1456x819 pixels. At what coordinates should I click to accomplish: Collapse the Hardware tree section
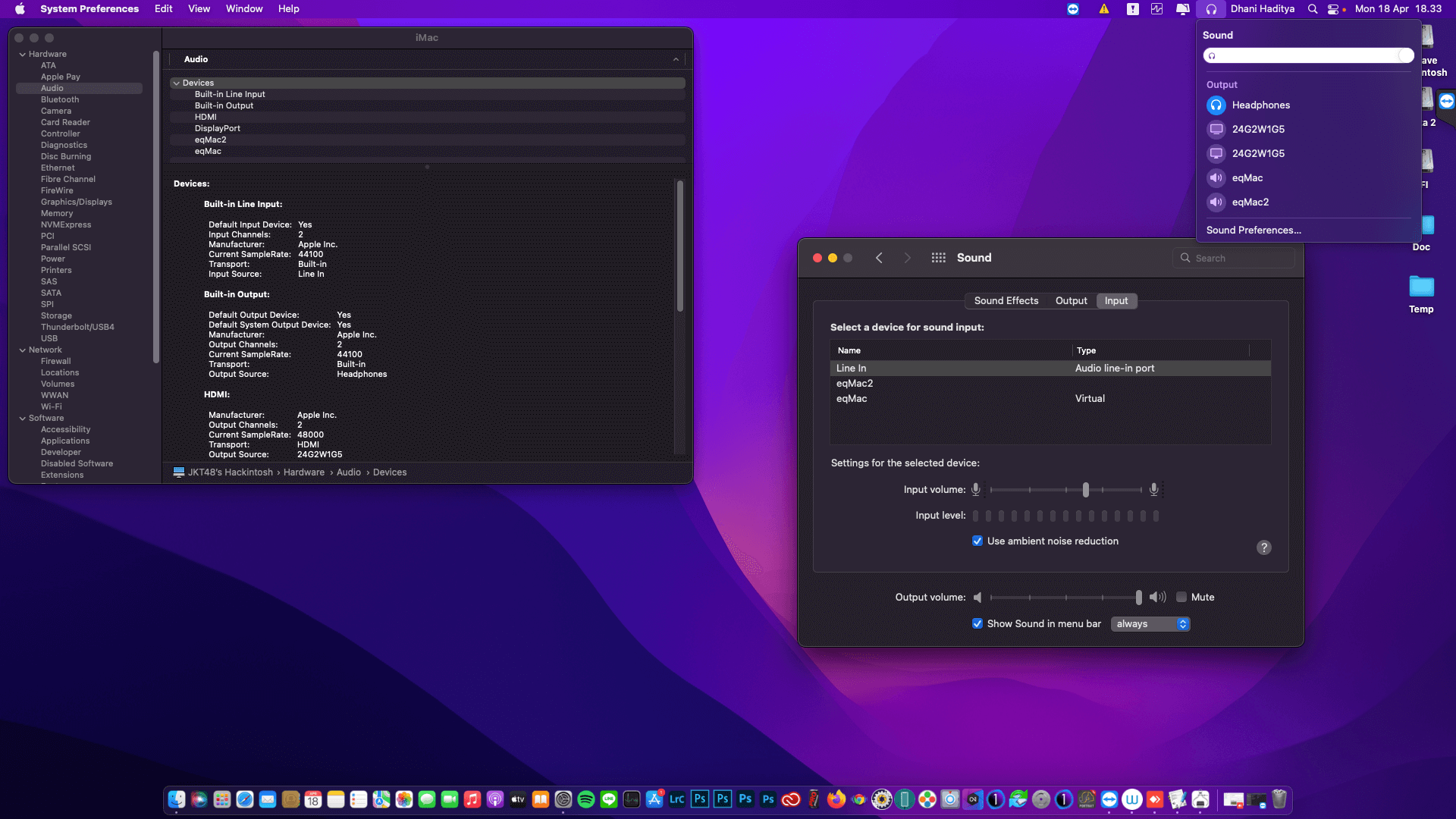23,55
